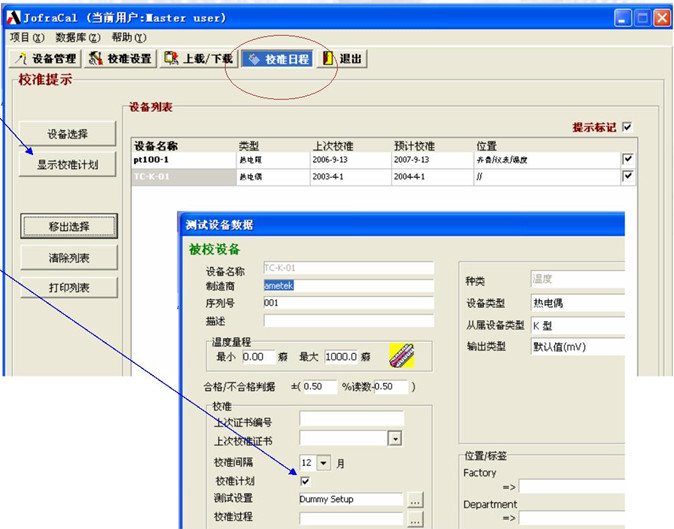The height and width of the screenshot is (529, 674).
Task: Click the 上次证书编号 input field
Action: point(352,419)
